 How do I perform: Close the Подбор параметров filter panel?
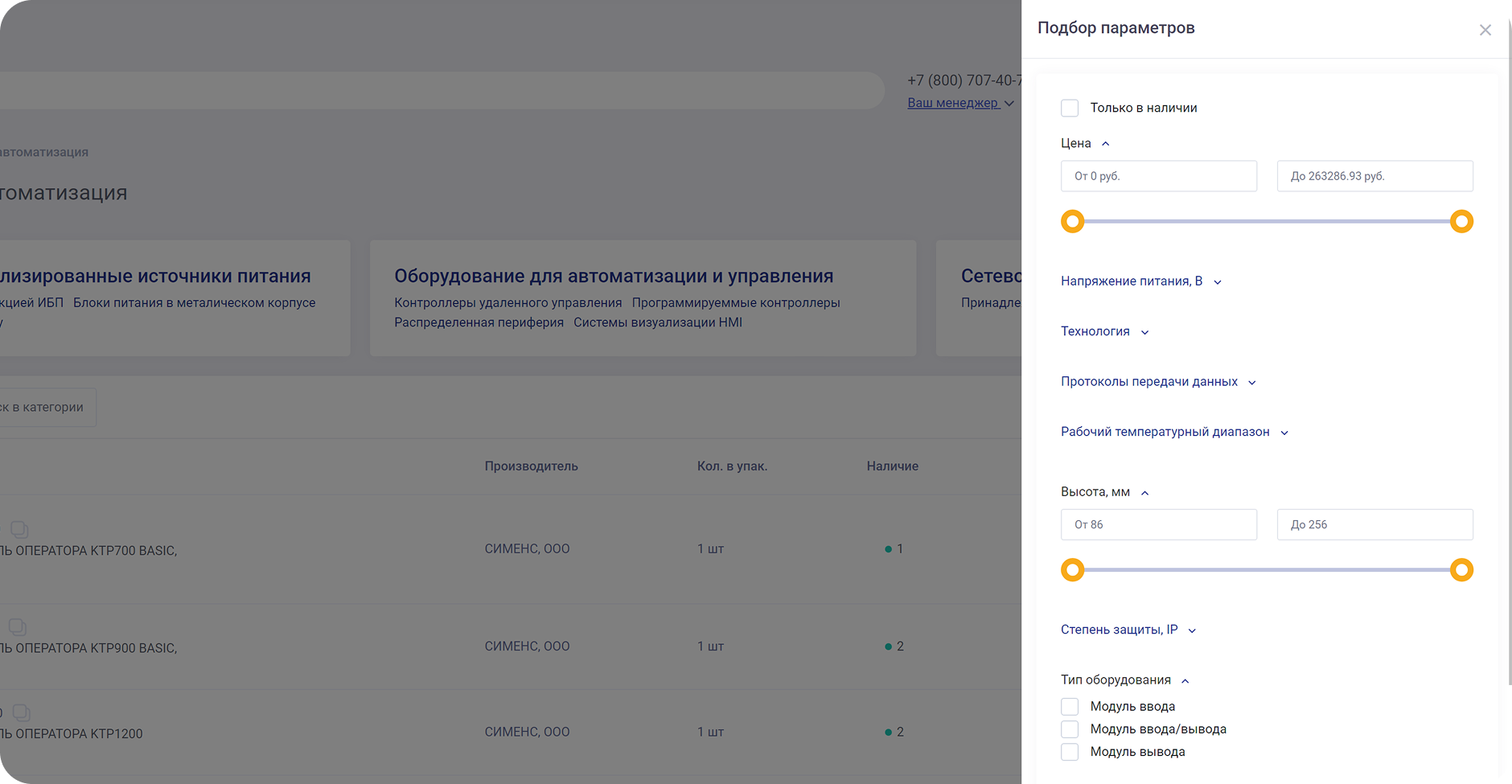(1485, 31)
